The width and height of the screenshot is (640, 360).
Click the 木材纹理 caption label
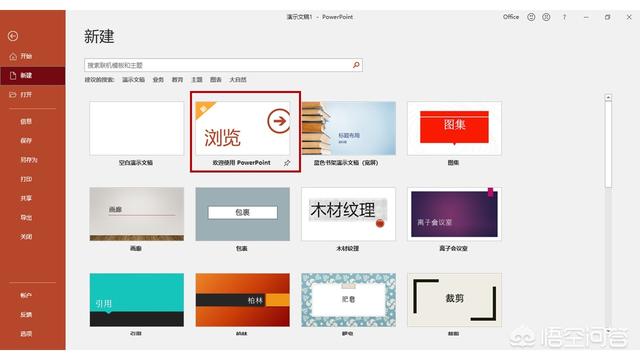pyautogui.click(x=347, y=248)
